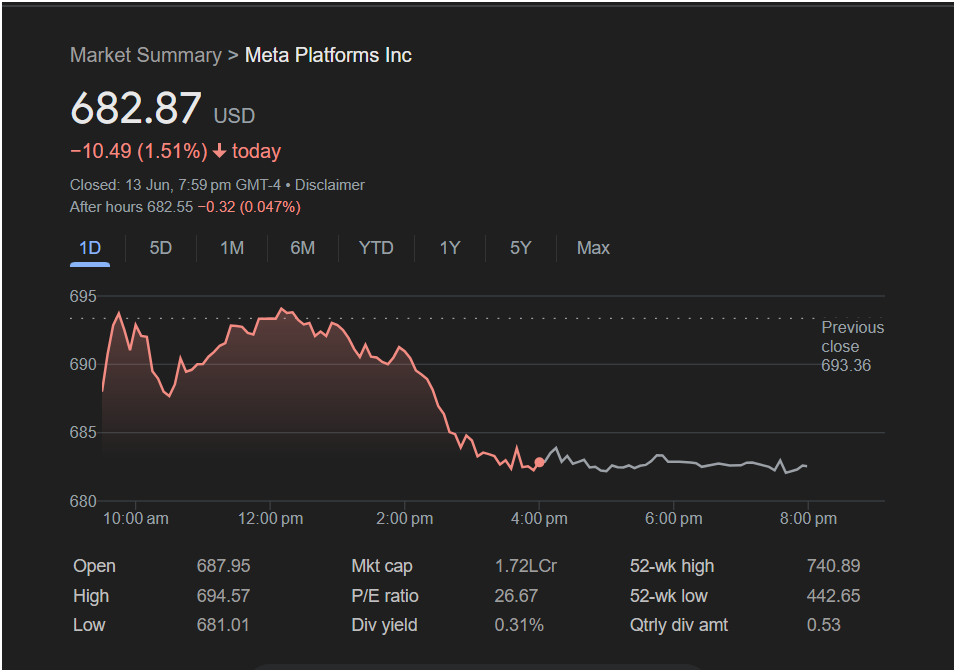Click the Div yield 0.31% figure
This screenshot has height=672, width=956.
(519, 625)
